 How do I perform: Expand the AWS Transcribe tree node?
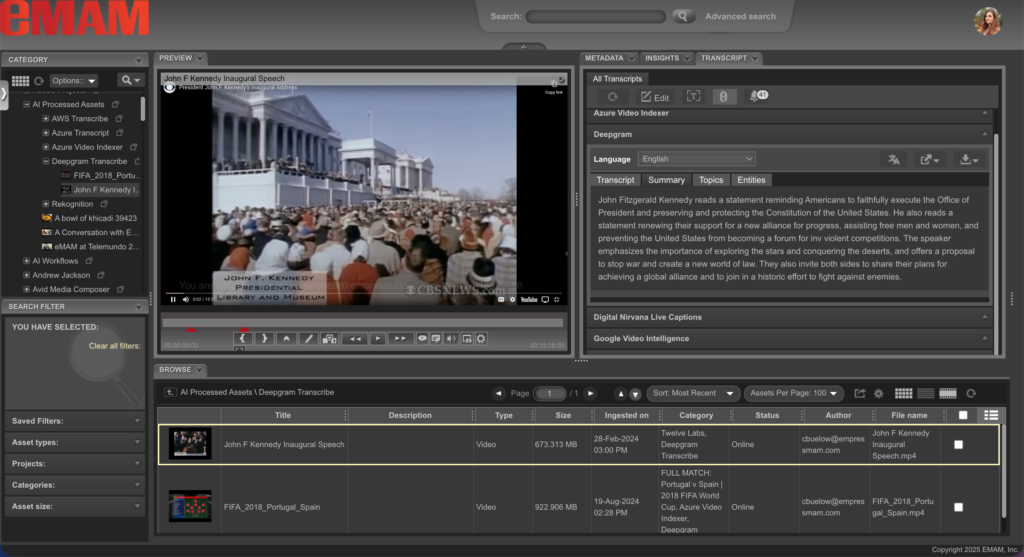click(x=46, y=119)
